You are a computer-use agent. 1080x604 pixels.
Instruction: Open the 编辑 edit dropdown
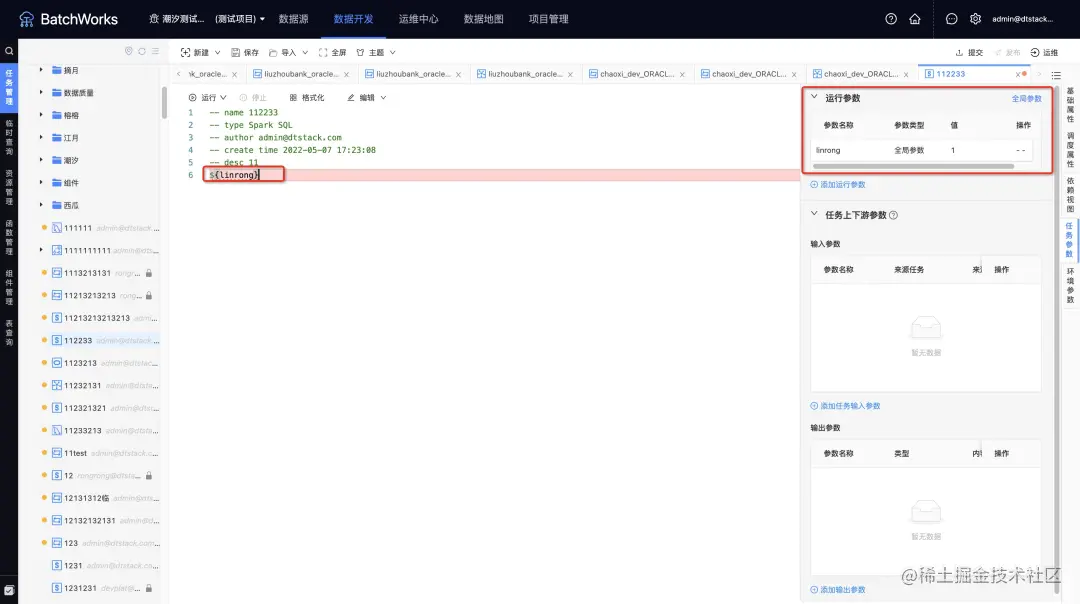[x=366, y=98]
